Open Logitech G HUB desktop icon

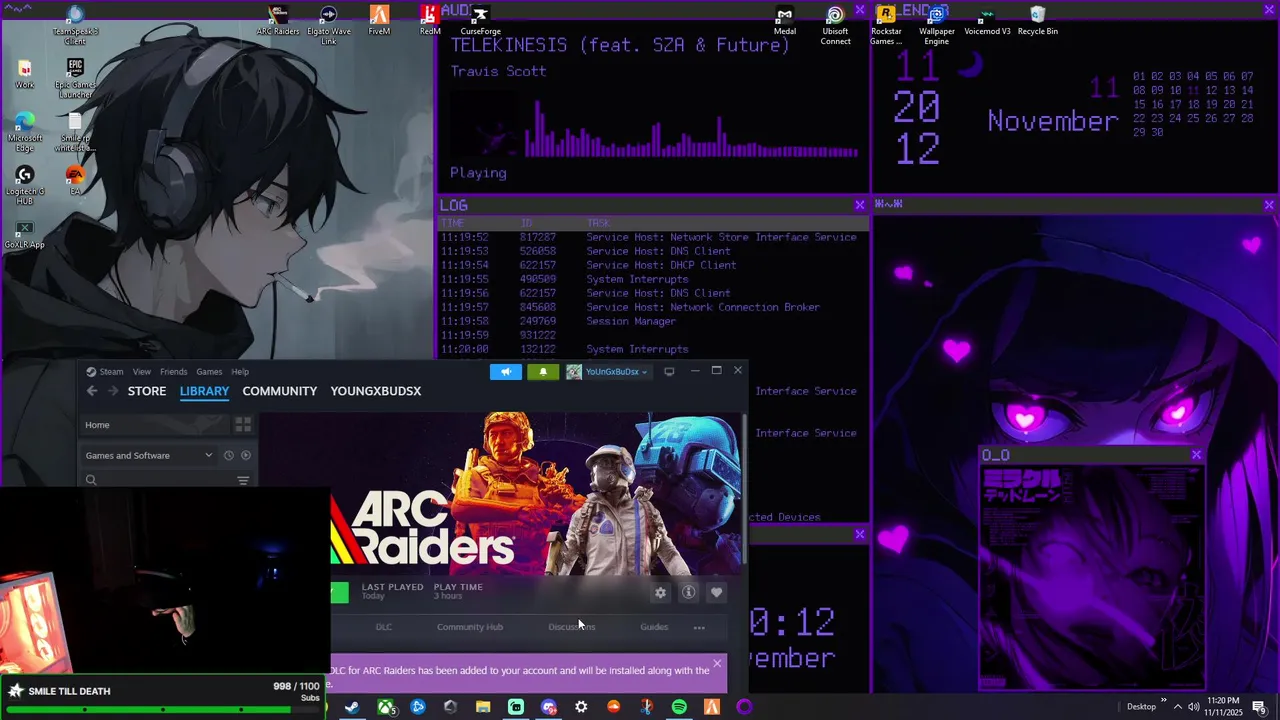click(x=25, y=186)
